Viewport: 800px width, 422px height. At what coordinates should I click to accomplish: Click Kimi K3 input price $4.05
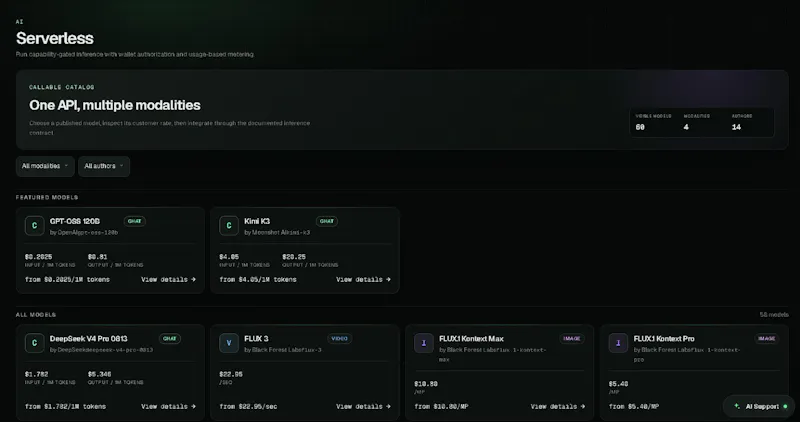pos(229,257)
